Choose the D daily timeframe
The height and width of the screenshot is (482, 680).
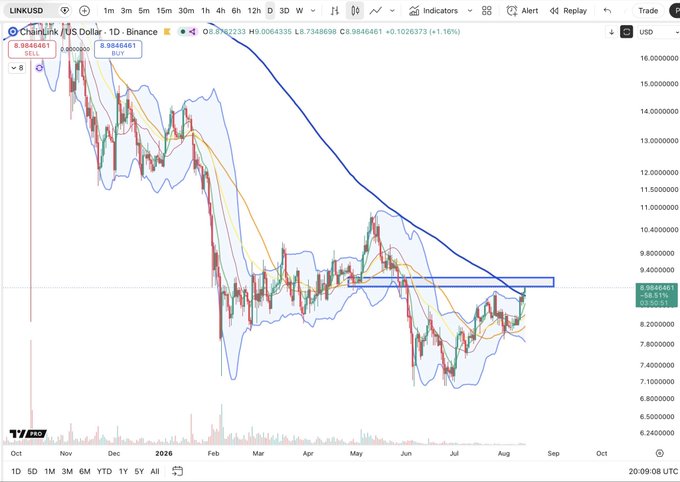(x=270, y=10)
